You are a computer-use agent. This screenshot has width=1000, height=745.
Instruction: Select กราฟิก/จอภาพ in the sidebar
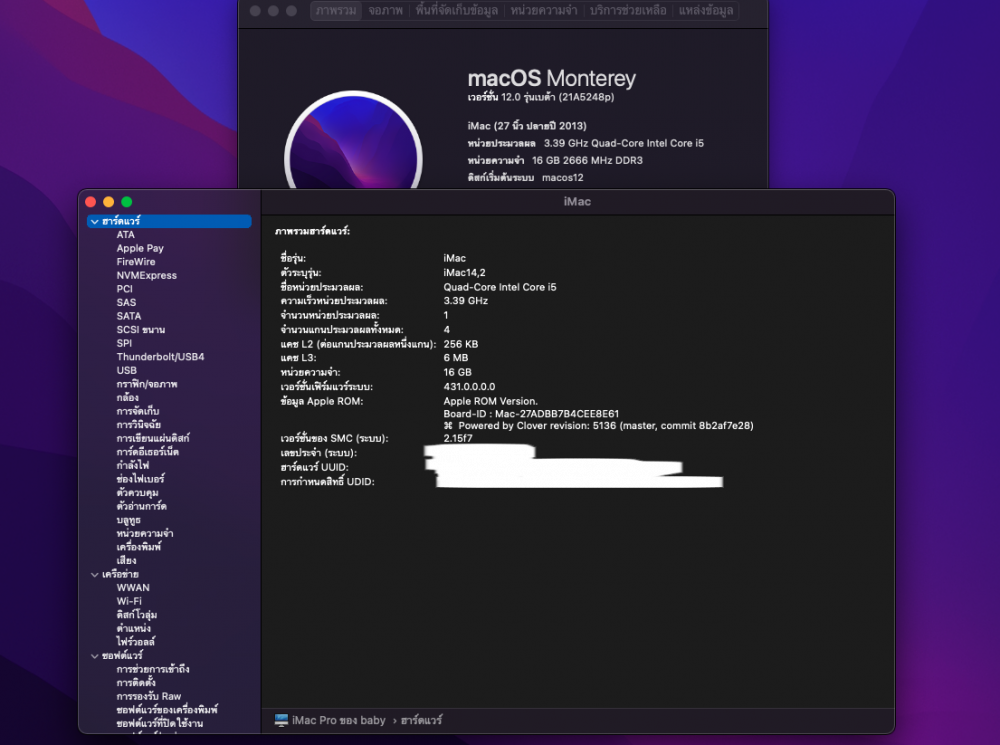coord(147,384)
